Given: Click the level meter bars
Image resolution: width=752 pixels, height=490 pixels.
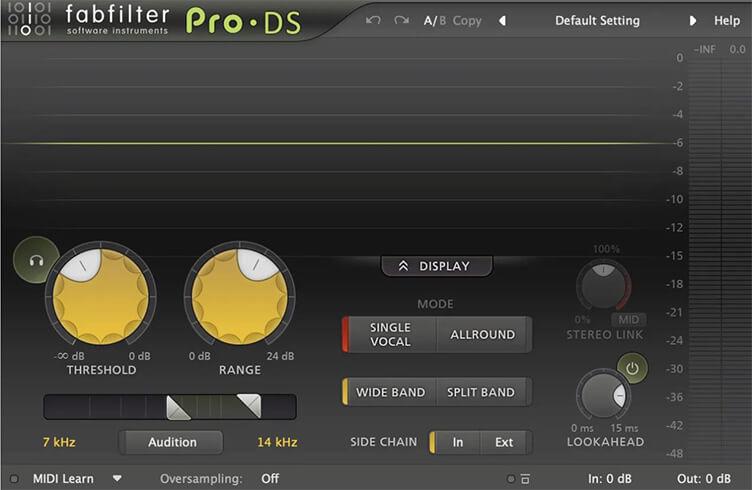Looking at the screenshot, I should [720, 261].
